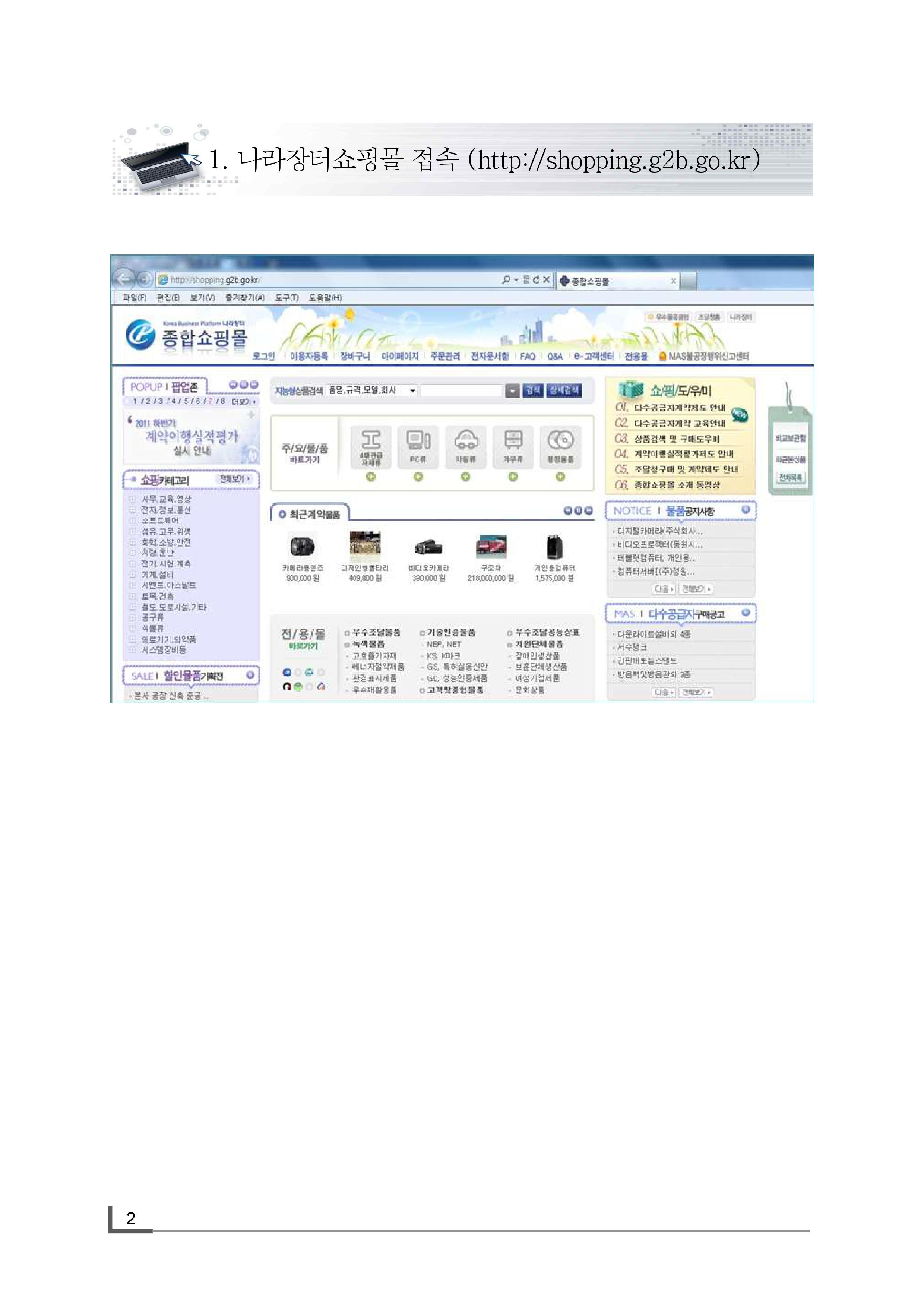Screen dimensions: 924x1306
Task: Open 다수공급자계약제도 안내 helper link
Action: coord(679,408)
